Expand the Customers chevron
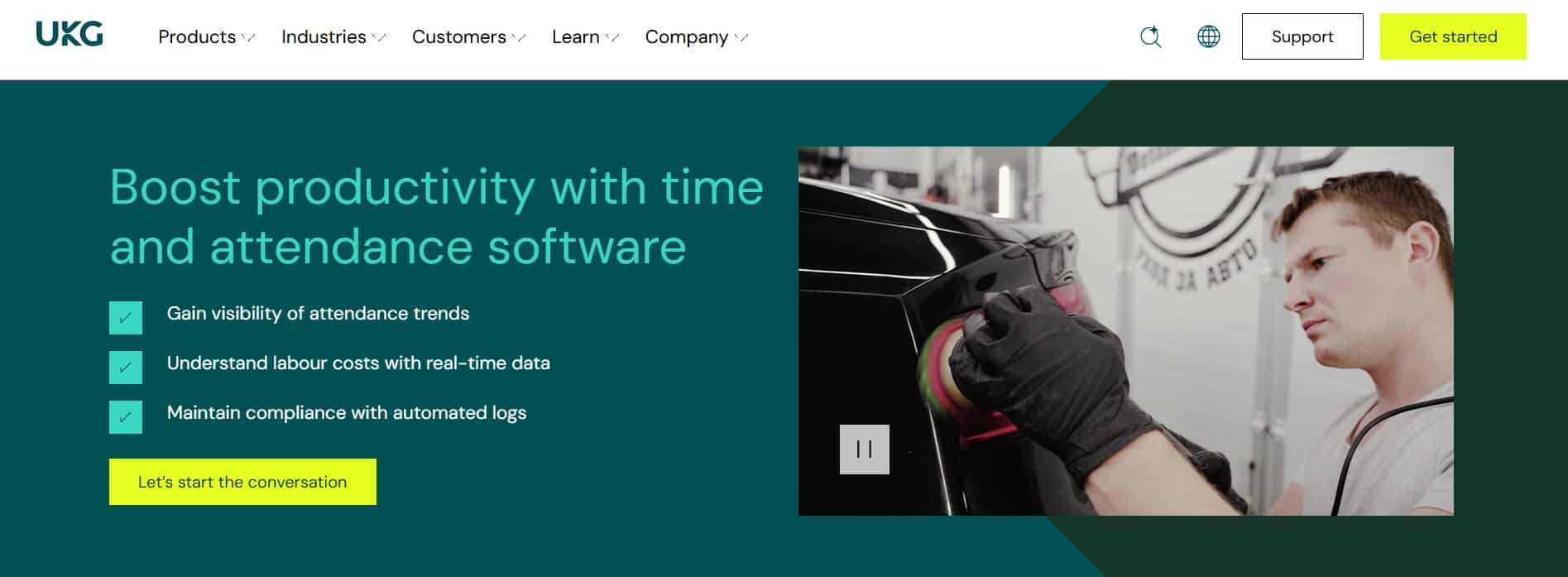This screenshot has width=1568, height=577. (519, 37)
